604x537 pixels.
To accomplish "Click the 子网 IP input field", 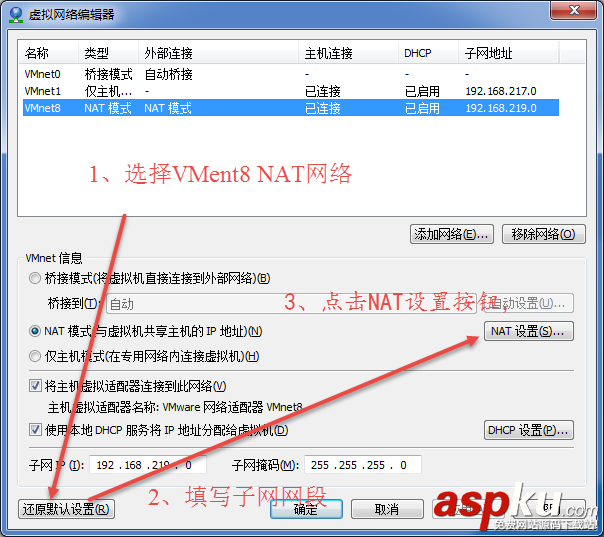I will click(x=148, y=465).
